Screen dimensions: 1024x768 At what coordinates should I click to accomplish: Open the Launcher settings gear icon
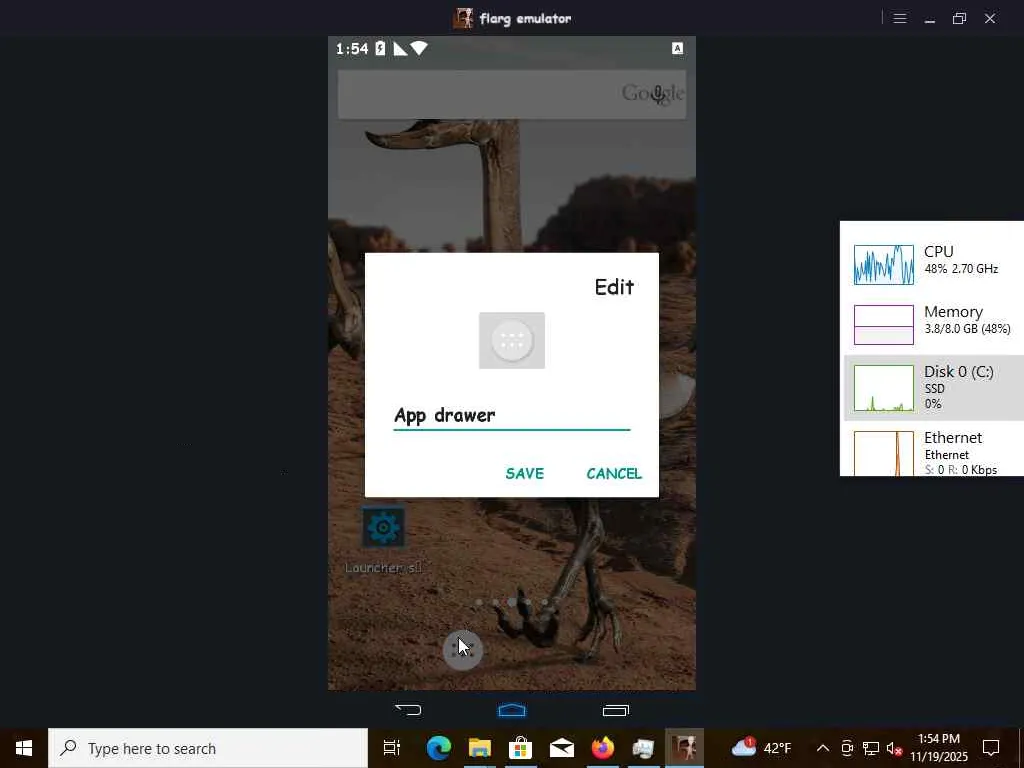(x=383, y=527)
